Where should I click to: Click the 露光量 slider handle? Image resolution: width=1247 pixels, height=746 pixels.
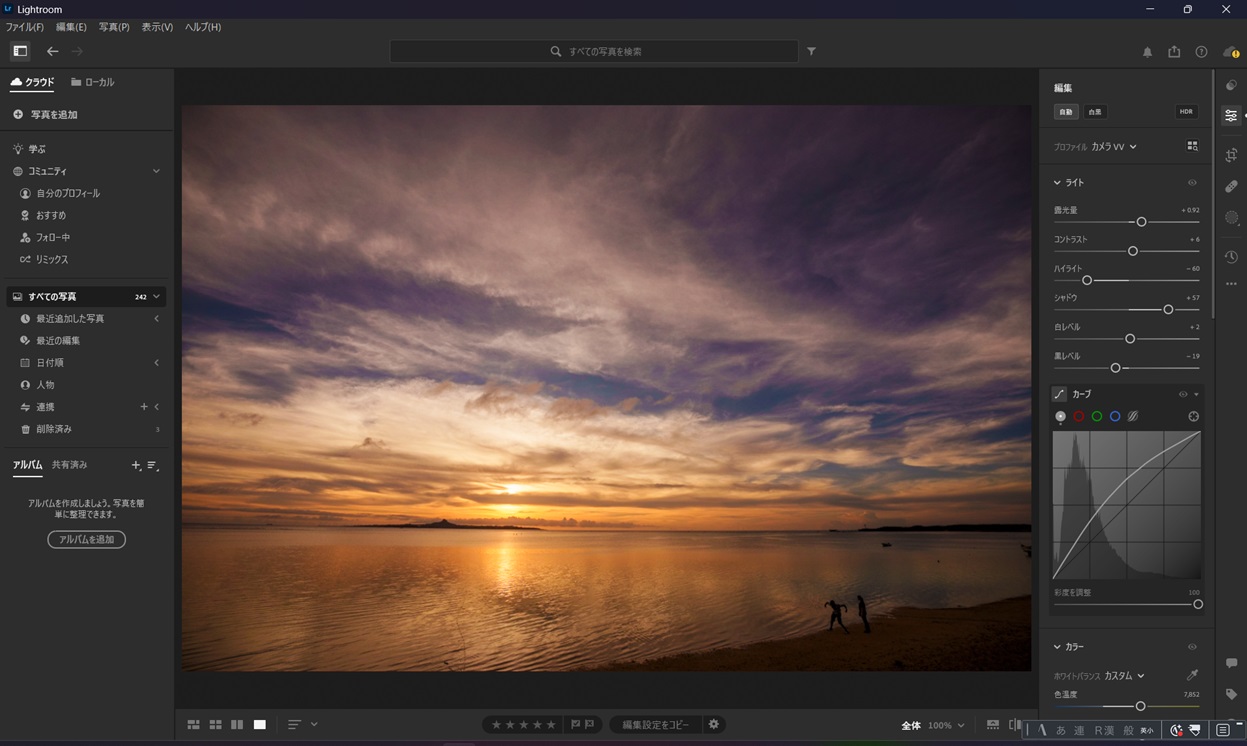coord(1141,222)
